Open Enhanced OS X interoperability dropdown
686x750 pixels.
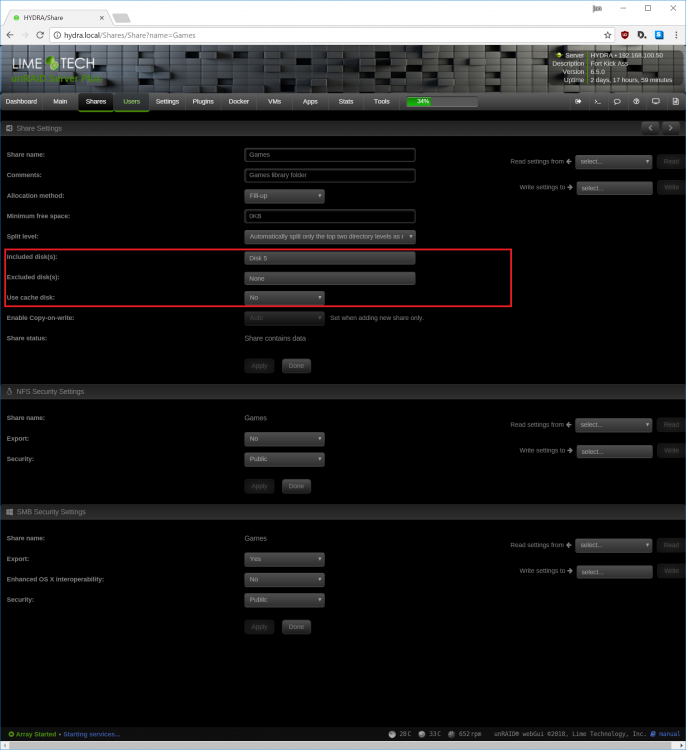point(284,579)
